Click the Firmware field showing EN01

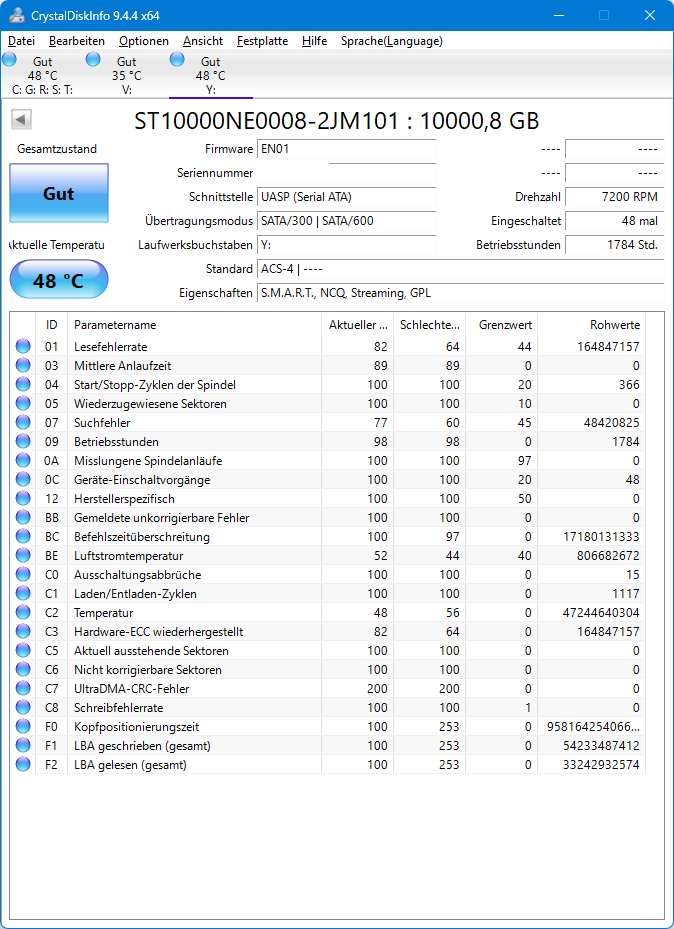point(346,149)
